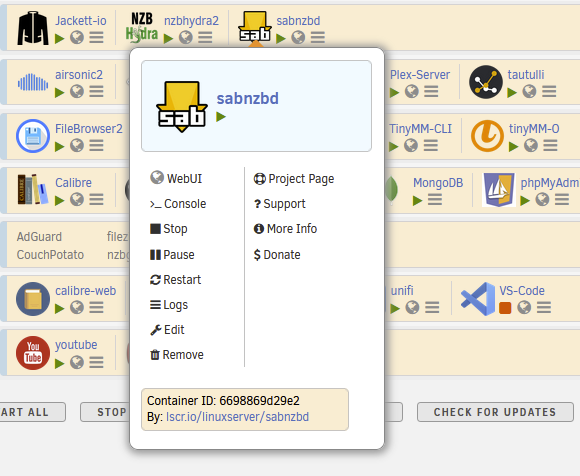Click the Jackett-io green play status icon
580x476 pixels.
(x=60, y=38)
